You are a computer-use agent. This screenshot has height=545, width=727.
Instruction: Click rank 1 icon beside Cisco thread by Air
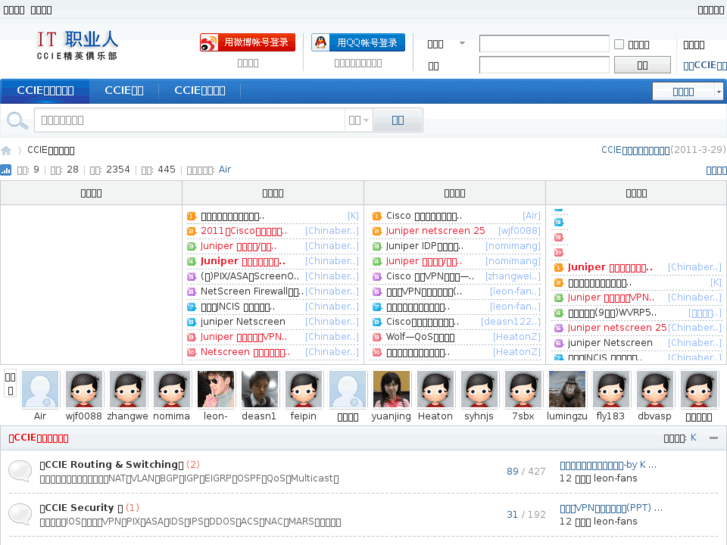(x=377, y=216)
